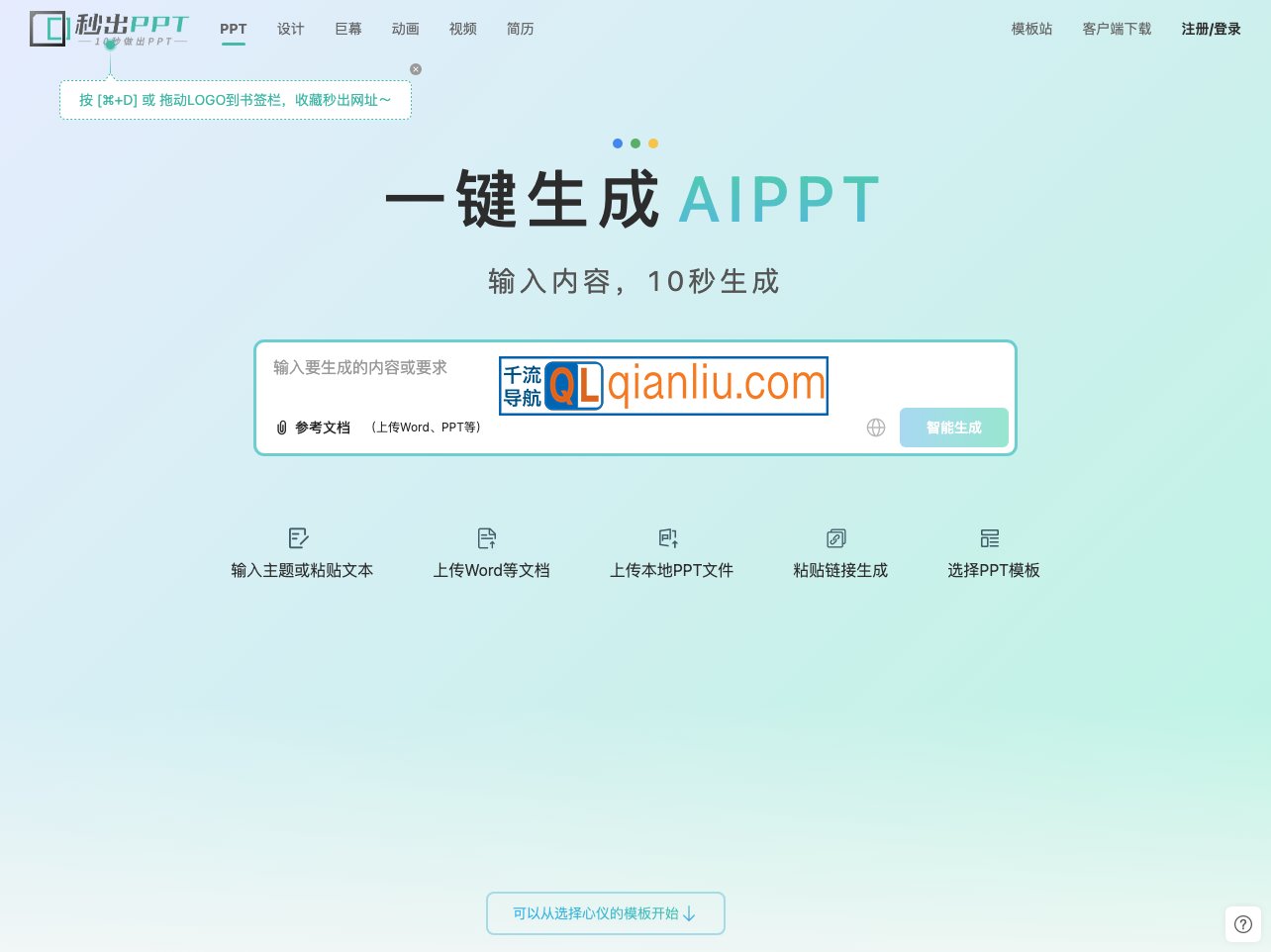The height and width of the screenshot is (952, 1271).
Task: Click the 上传Word等文档 upload icon
Action: [x=486, y=538]
